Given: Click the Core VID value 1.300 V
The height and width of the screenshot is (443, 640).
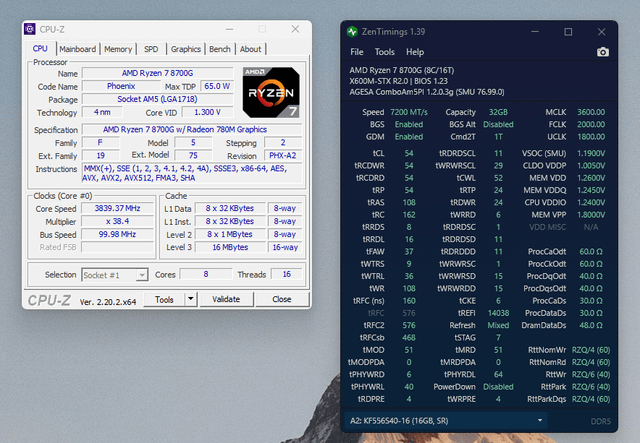Looking at the screenshot, I should pos(207,112).
